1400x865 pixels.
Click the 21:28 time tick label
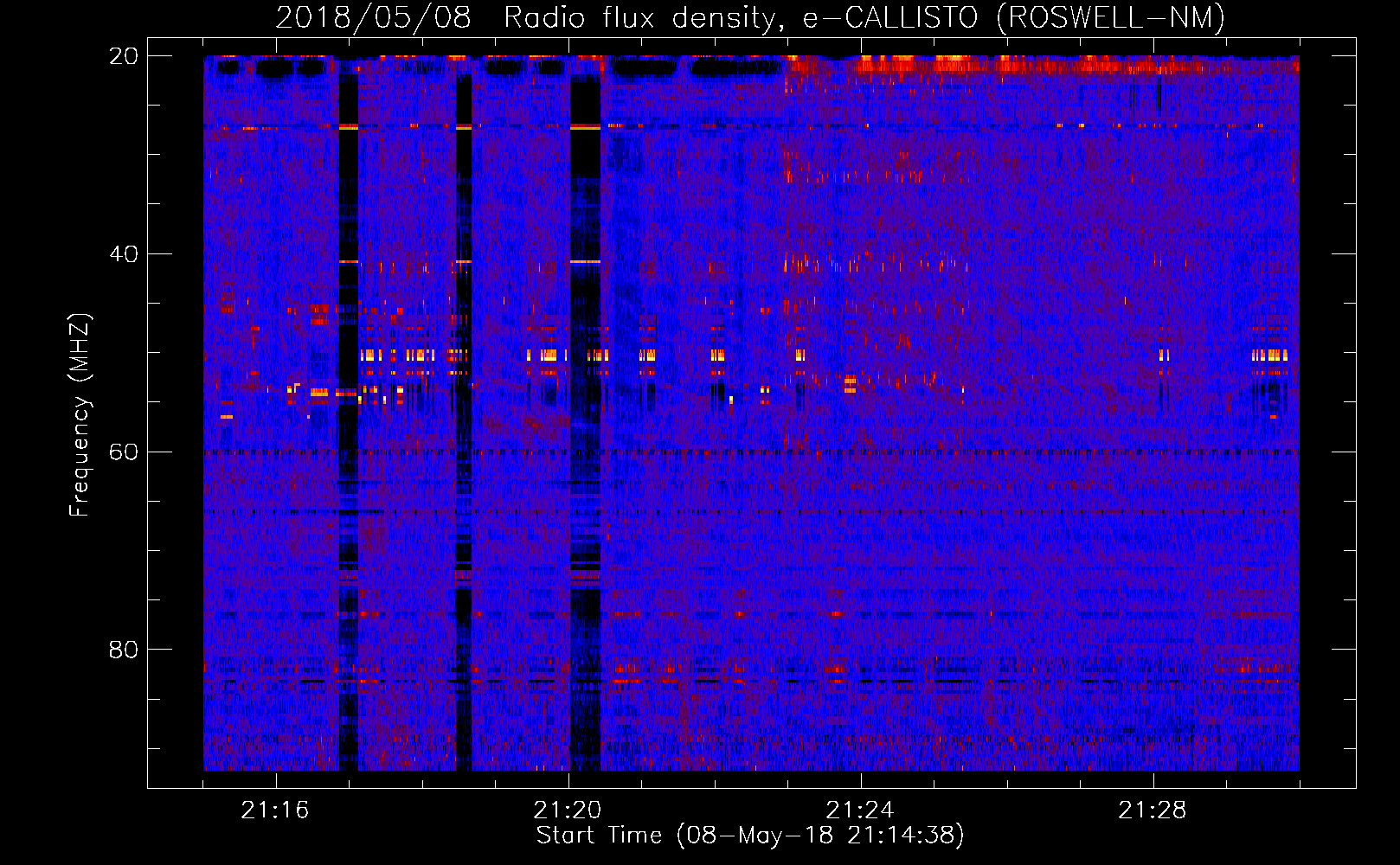[x=1153, y=811]
